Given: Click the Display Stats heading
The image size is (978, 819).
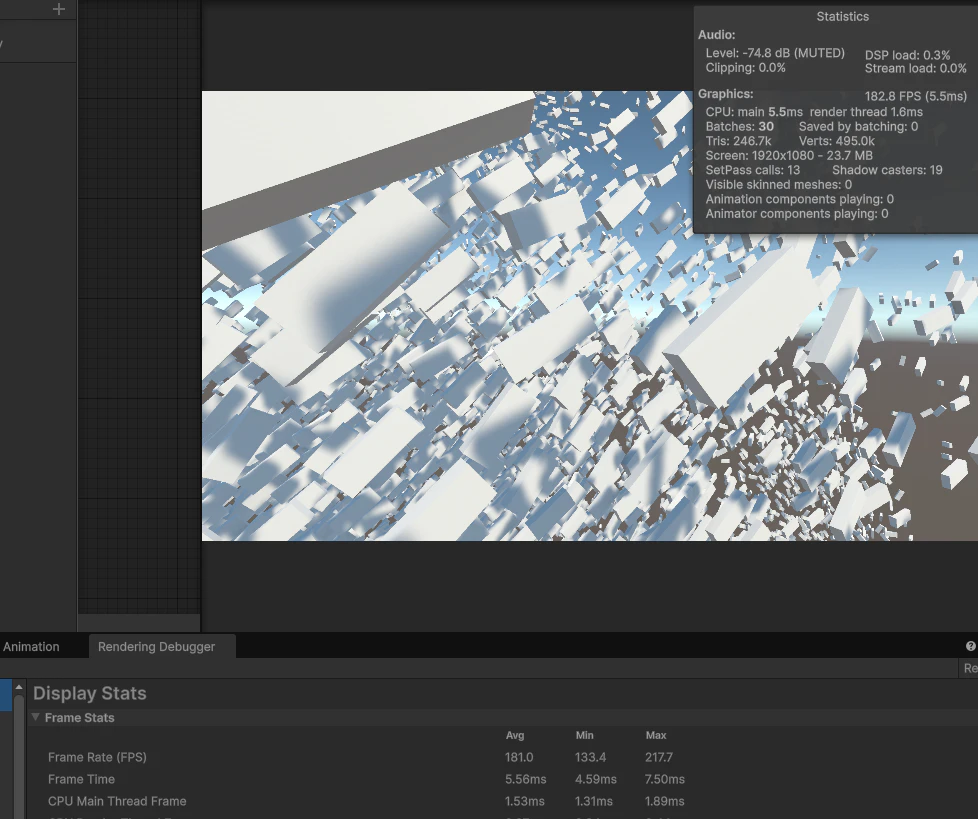Looking at the screenshot, I should pos(90,694).
